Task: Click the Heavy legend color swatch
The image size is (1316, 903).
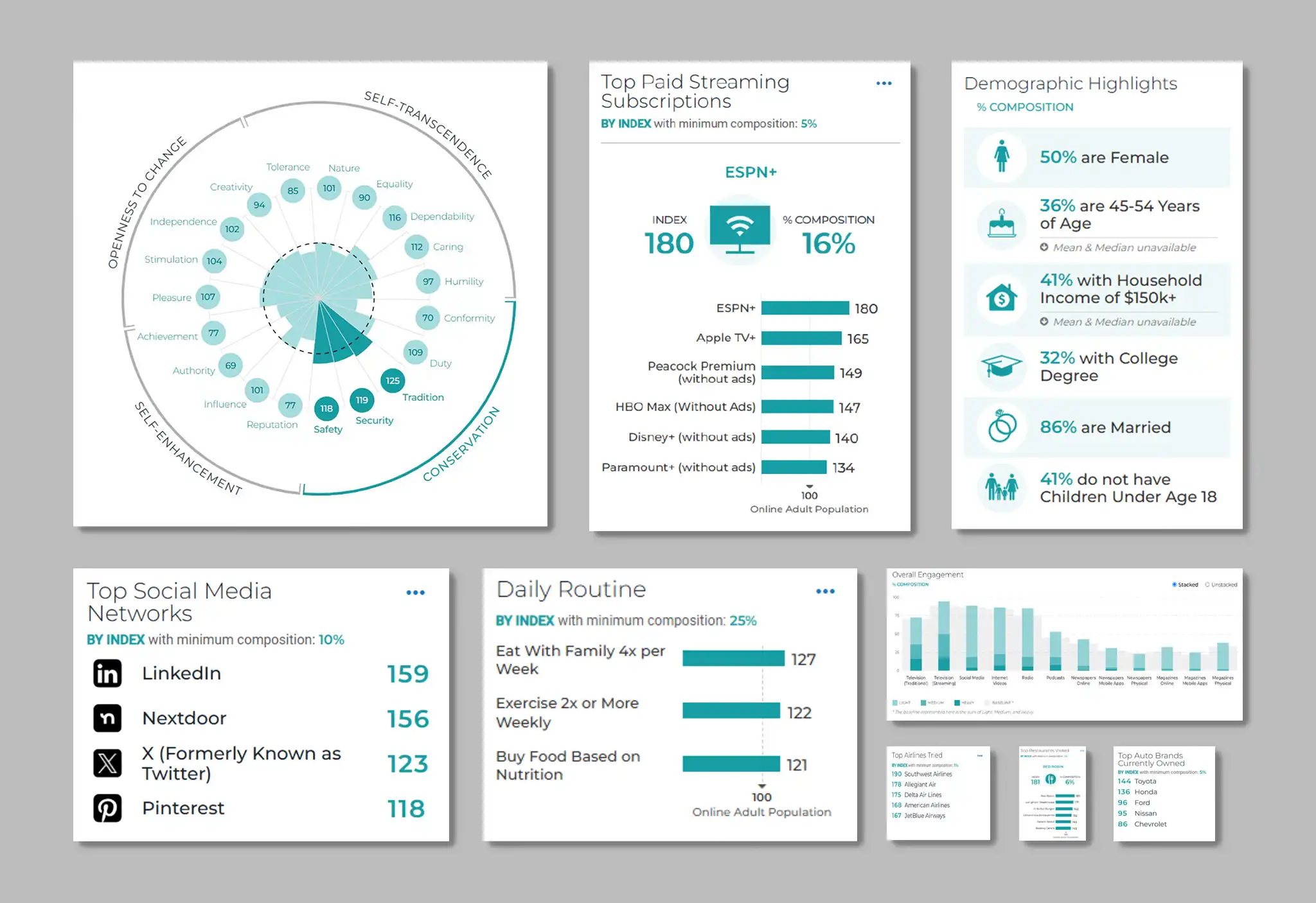Action: click(957, 703)
